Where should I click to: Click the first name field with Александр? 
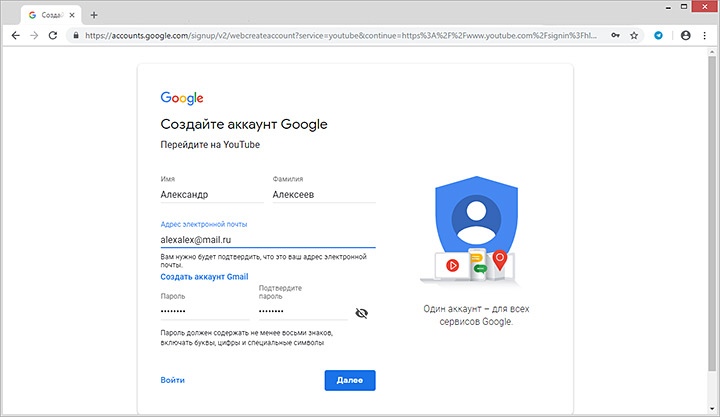[x=212, y=194]
